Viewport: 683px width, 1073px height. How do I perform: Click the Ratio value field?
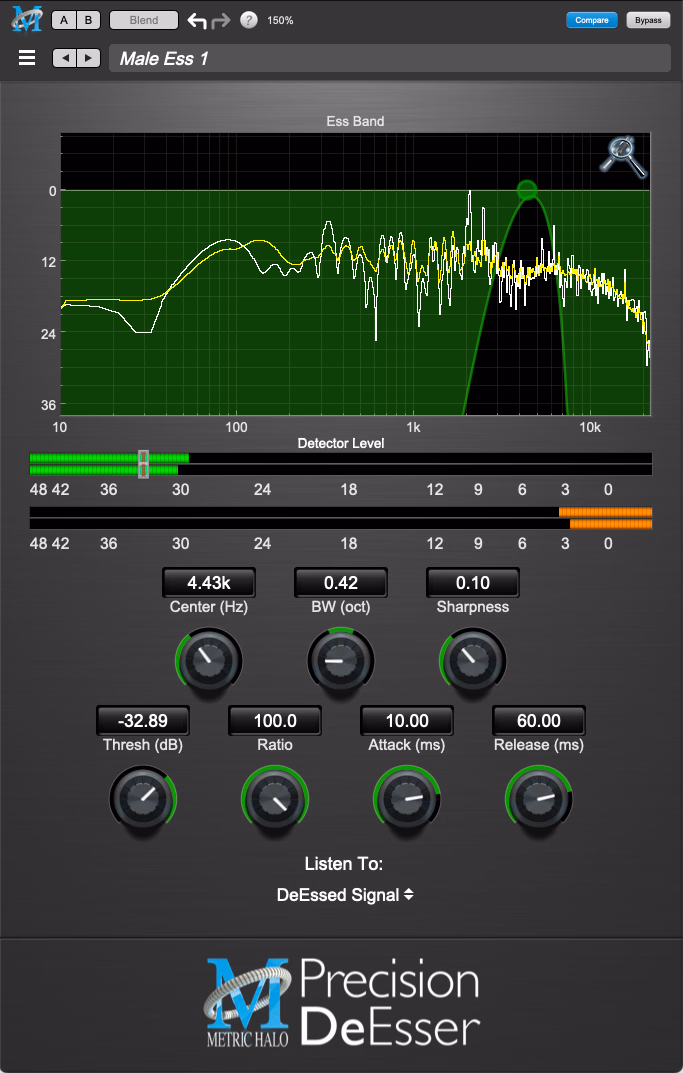pos(275,721)
